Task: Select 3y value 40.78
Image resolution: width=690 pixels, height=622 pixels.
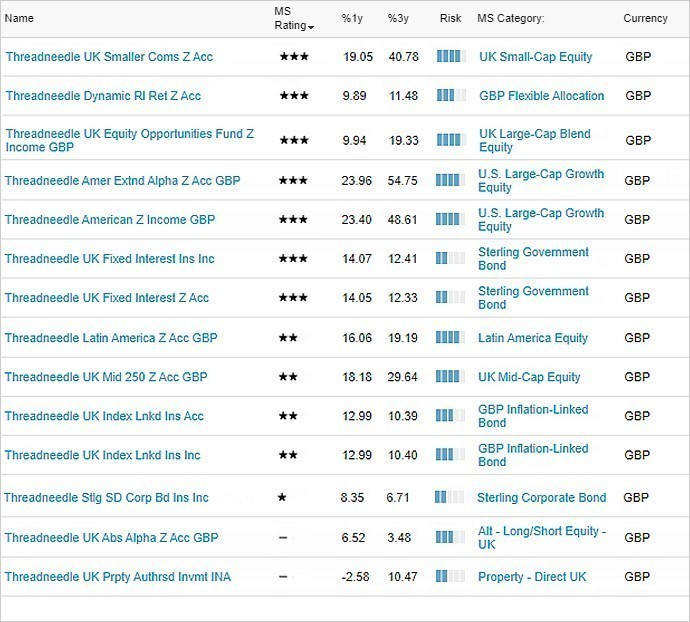Action: tap(404, 57)
